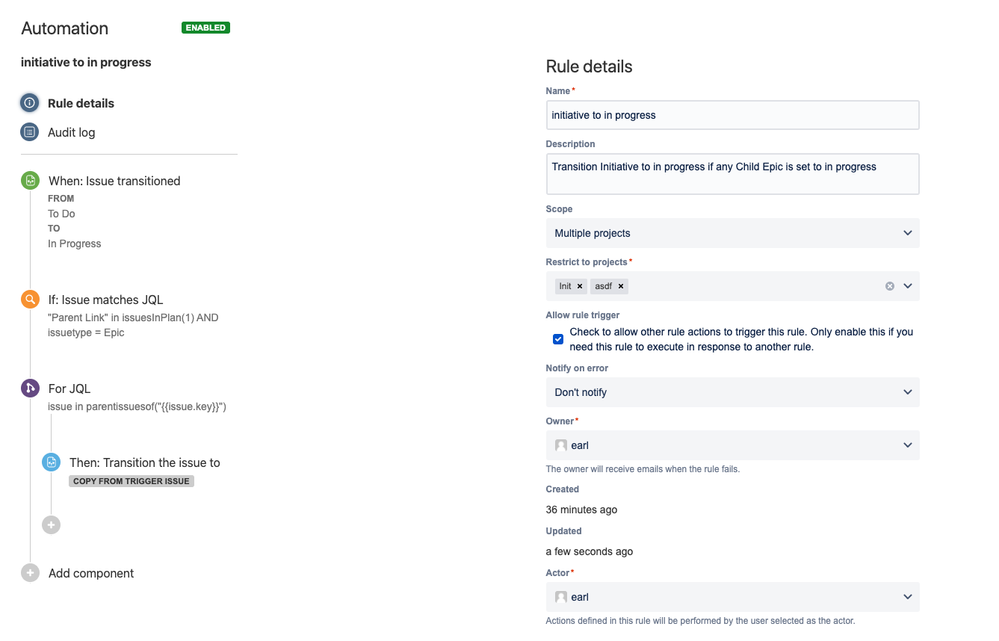This screenshot has width=999, height=641.
Task: Click the ENABLED status badge
Action: (x=205, y=28)
